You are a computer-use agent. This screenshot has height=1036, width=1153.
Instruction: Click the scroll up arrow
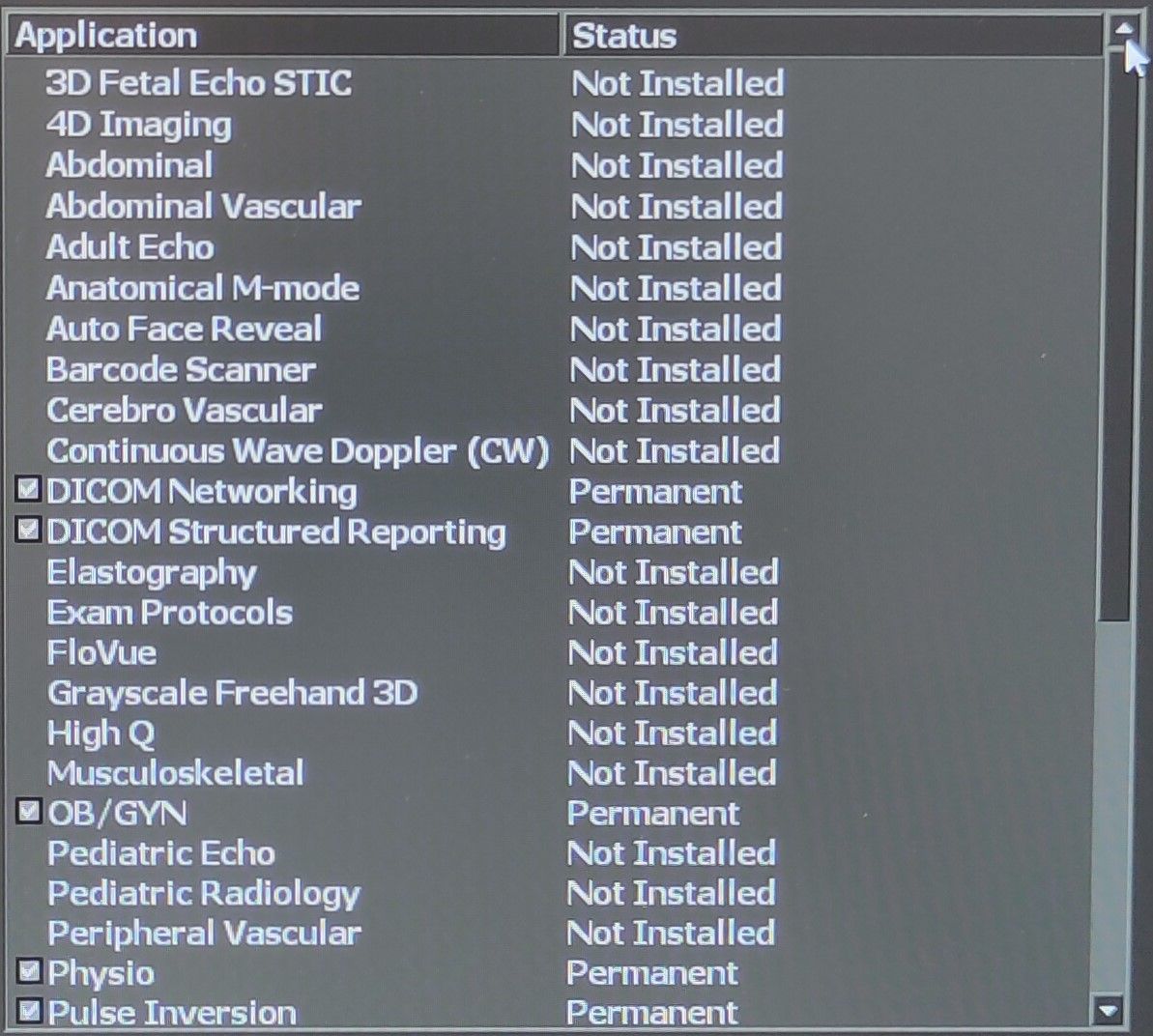(x=1122, y=29)
